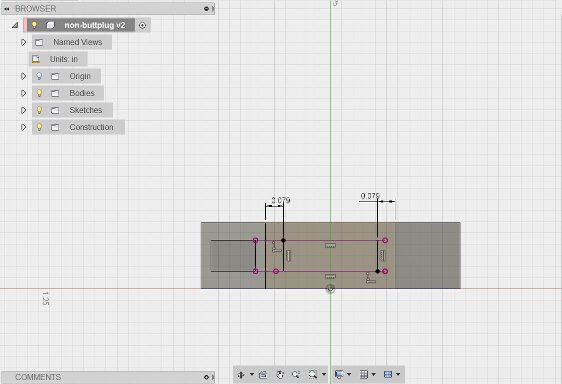Image resolution: width=562 pixels, height=384 pixels.
Task: Expand the Construction folder
Action: click(23, 127)
